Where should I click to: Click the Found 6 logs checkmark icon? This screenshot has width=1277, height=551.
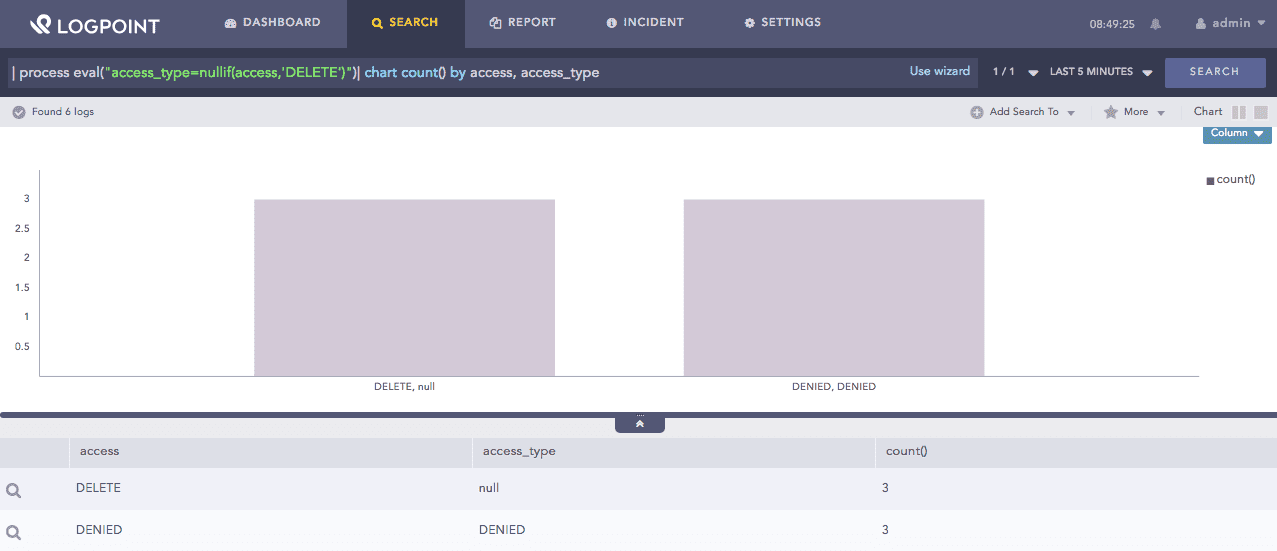[18, 112]
